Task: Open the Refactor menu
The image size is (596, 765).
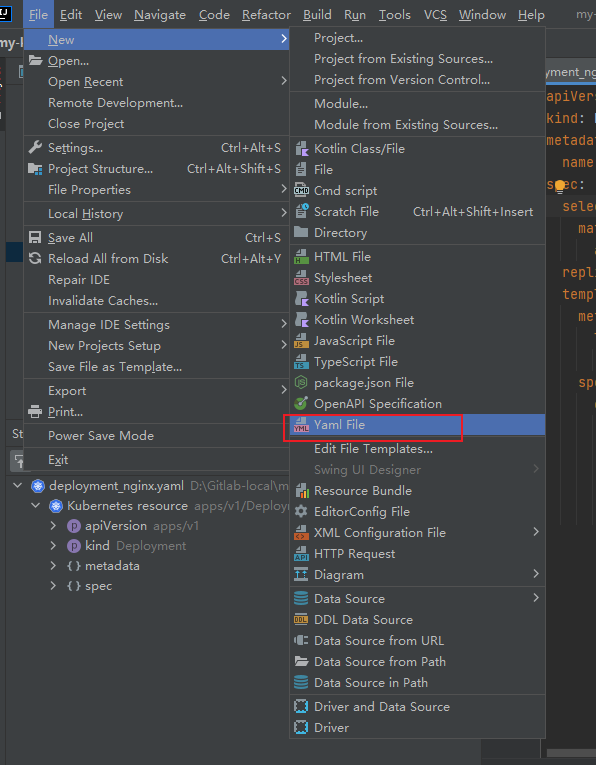Action: tap(266, 15)
